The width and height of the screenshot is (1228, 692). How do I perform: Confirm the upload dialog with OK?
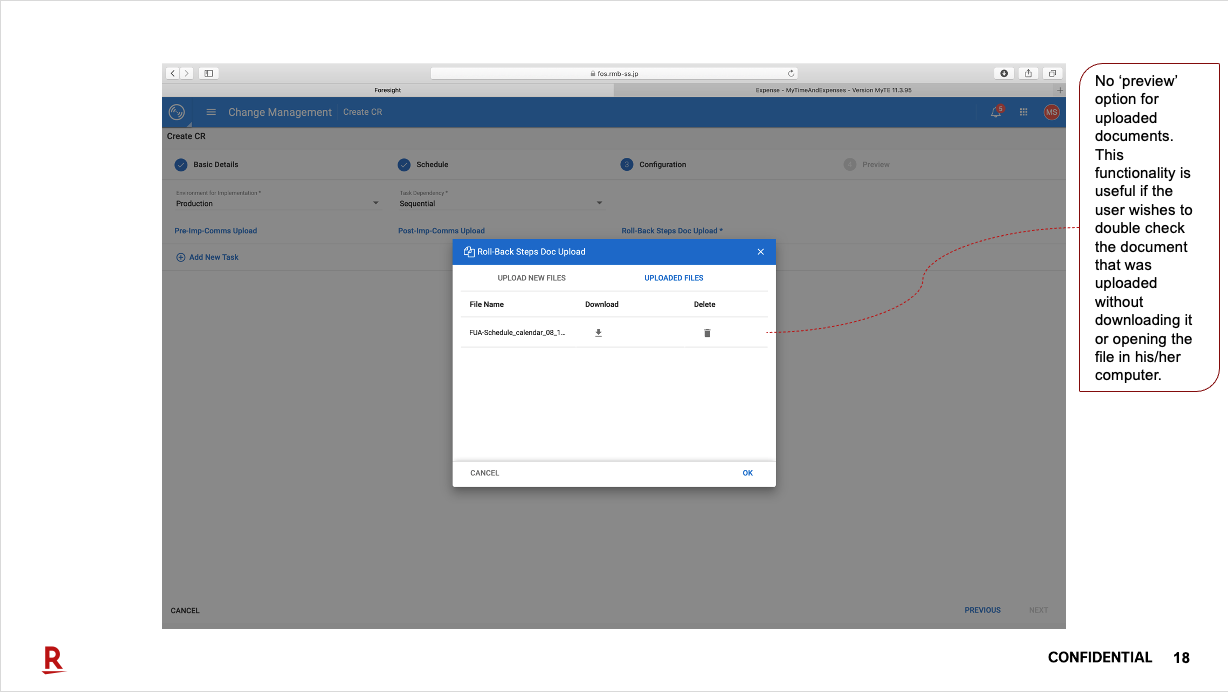[747, 473]
